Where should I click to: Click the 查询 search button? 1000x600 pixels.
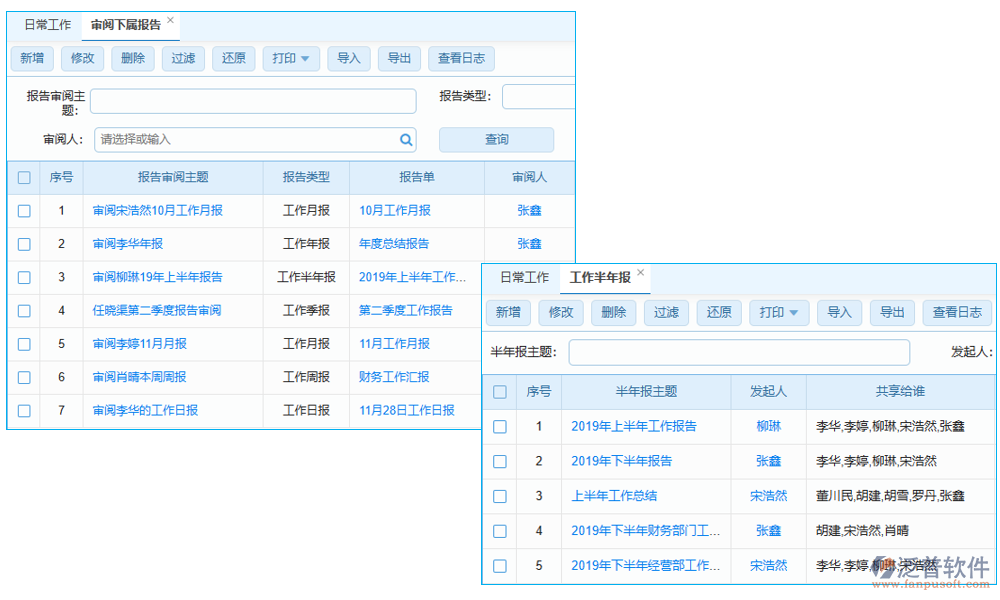(496, 139)
